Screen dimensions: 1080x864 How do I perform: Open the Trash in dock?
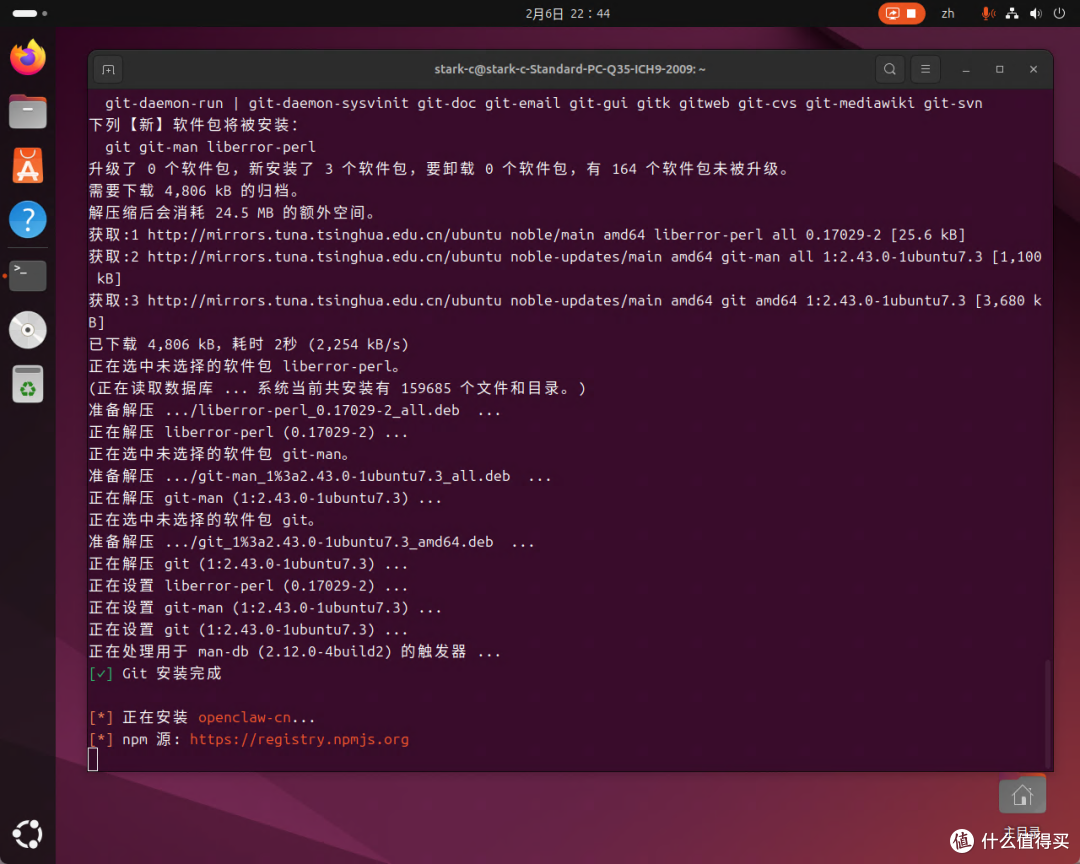pos(28,384)
